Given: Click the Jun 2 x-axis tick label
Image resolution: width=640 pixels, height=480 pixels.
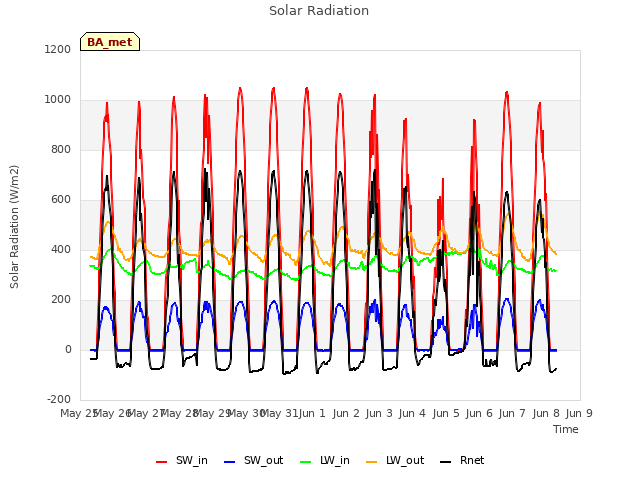Looking at the screenshot, I should click(346, 413).
